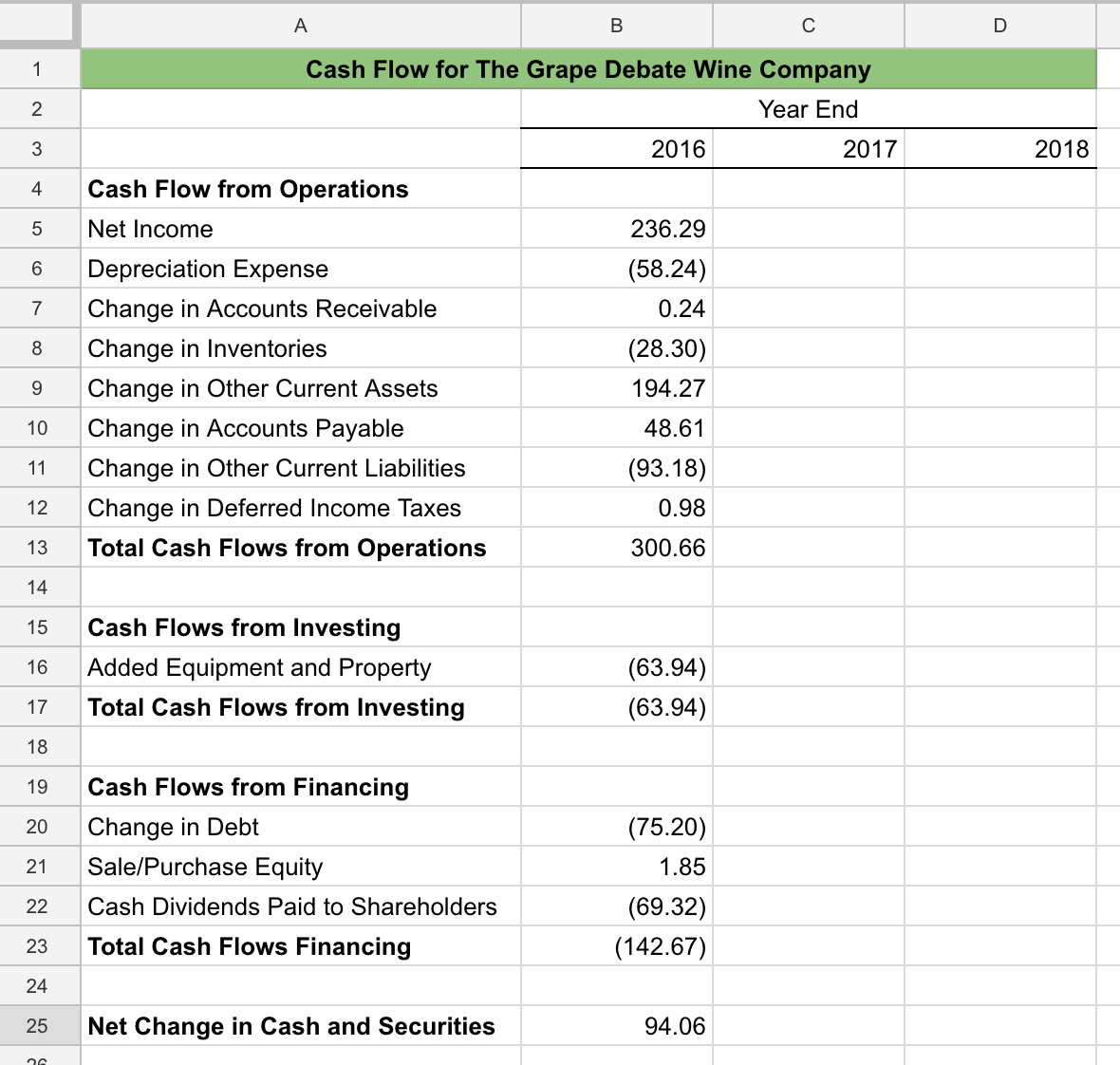Viewport: 1120px width, 1065px height.
Task: Click the select-all corner box
Action: click(36, 23)
